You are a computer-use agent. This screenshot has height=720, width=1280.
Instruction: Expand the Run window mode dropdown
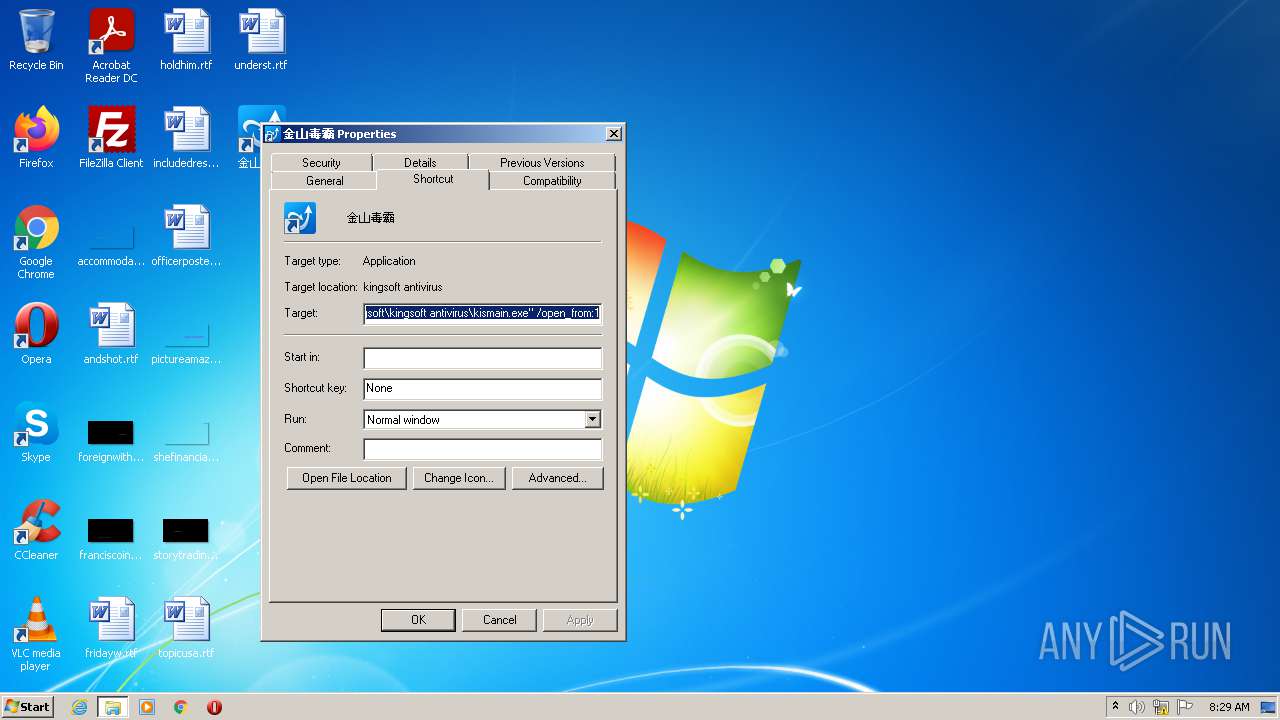pyautogui.click(x=593, y=420)
